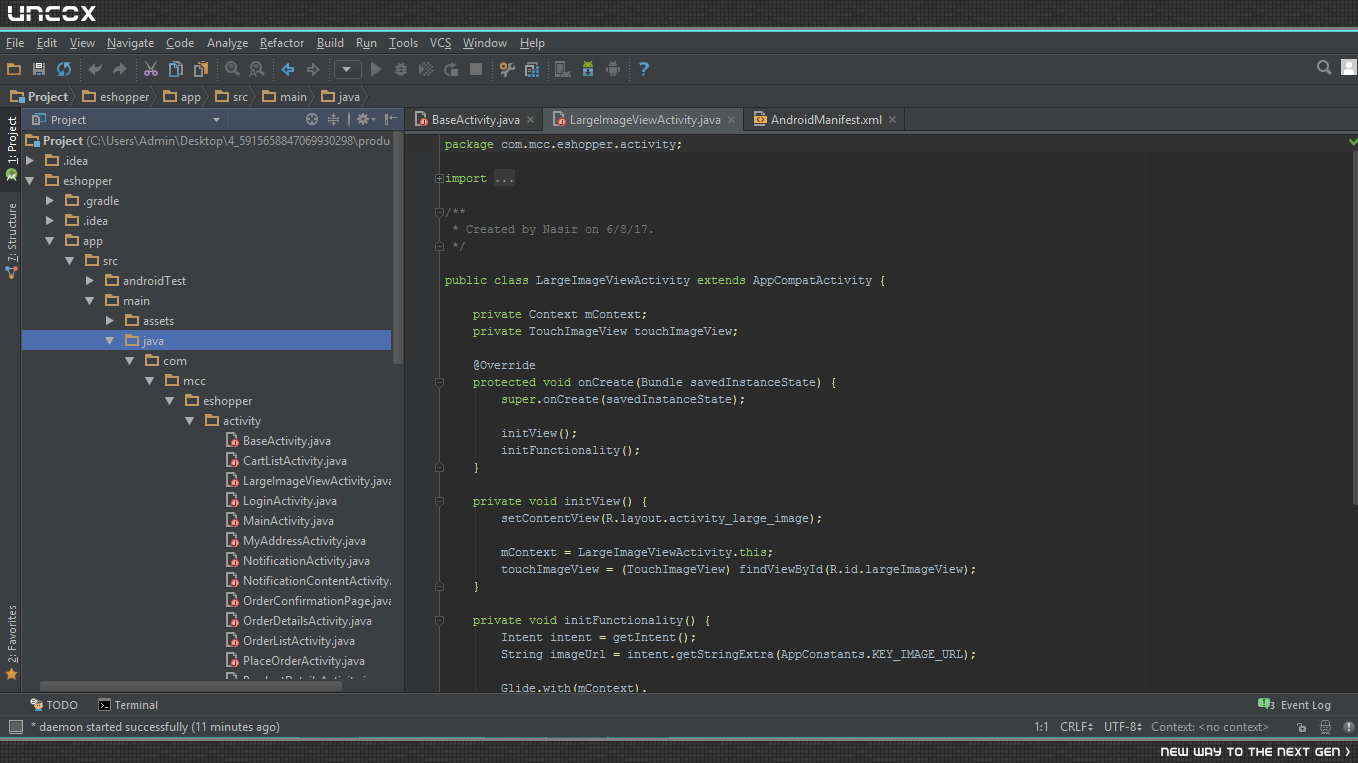
Task: Open the Event Log
Action: coord(1295,705)
